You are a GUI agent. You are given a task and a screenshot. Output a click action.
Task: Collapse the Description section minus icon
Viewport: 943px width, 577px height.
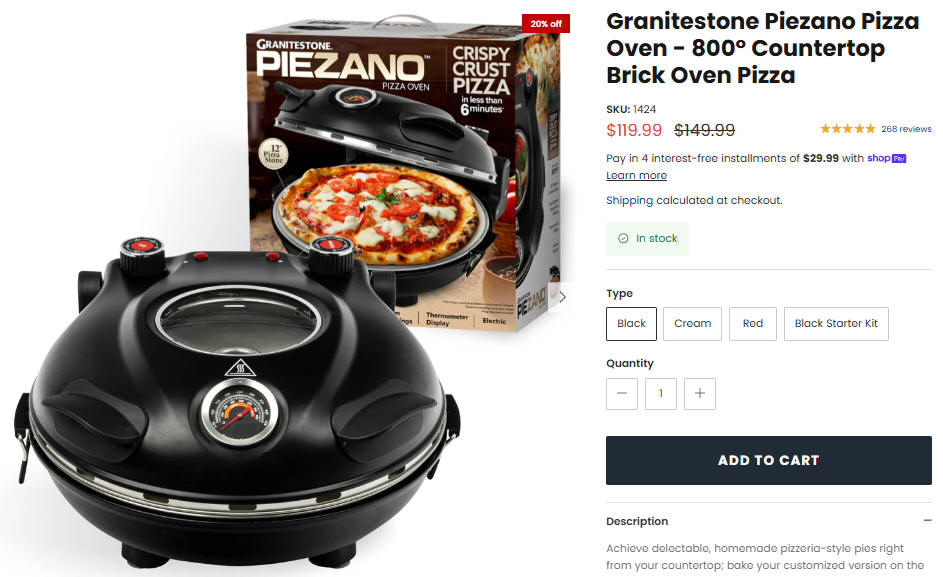pyautogui.click(x=927, y=520)
